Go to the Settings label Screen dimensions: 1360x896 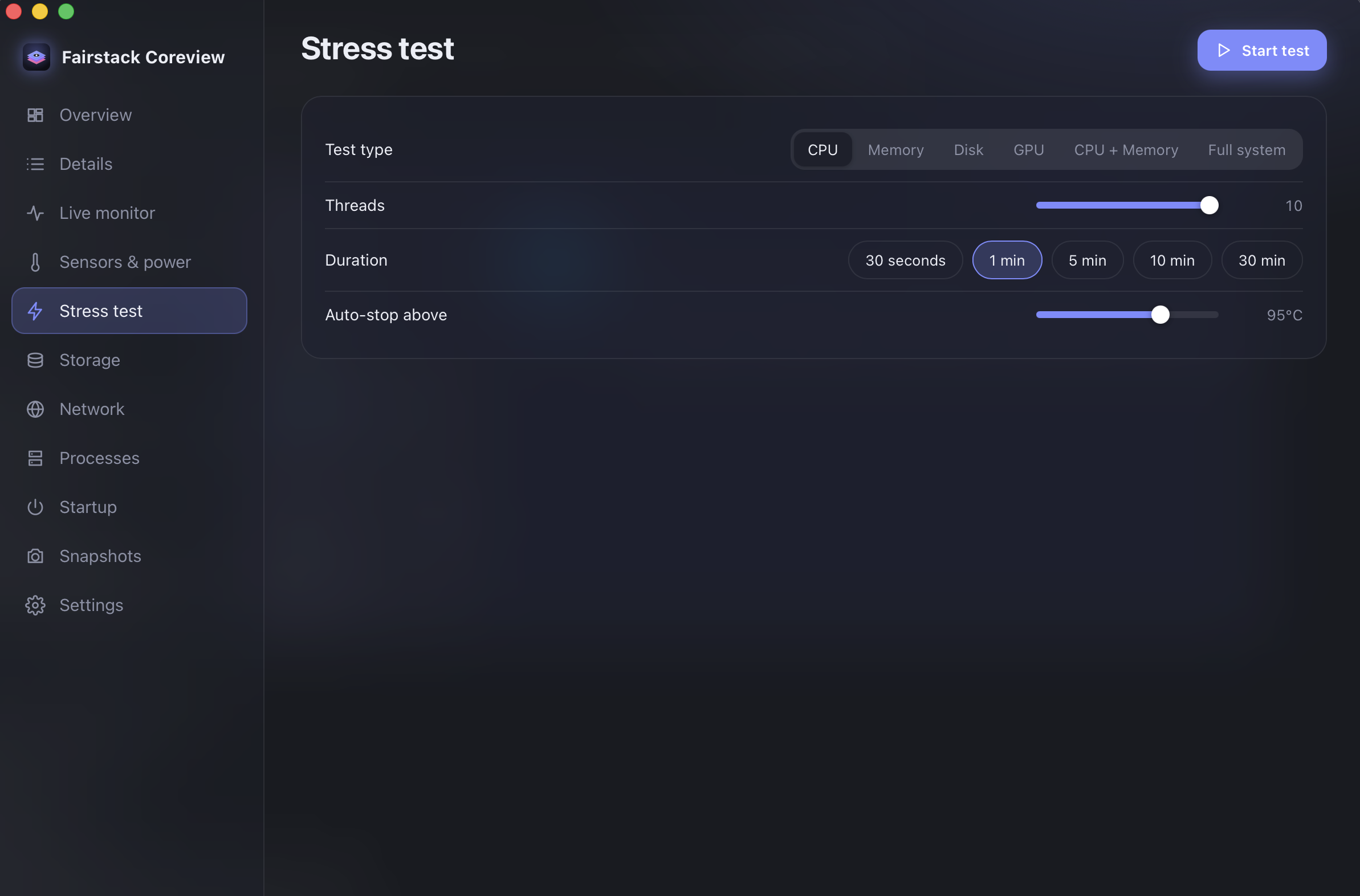[91, 605]
